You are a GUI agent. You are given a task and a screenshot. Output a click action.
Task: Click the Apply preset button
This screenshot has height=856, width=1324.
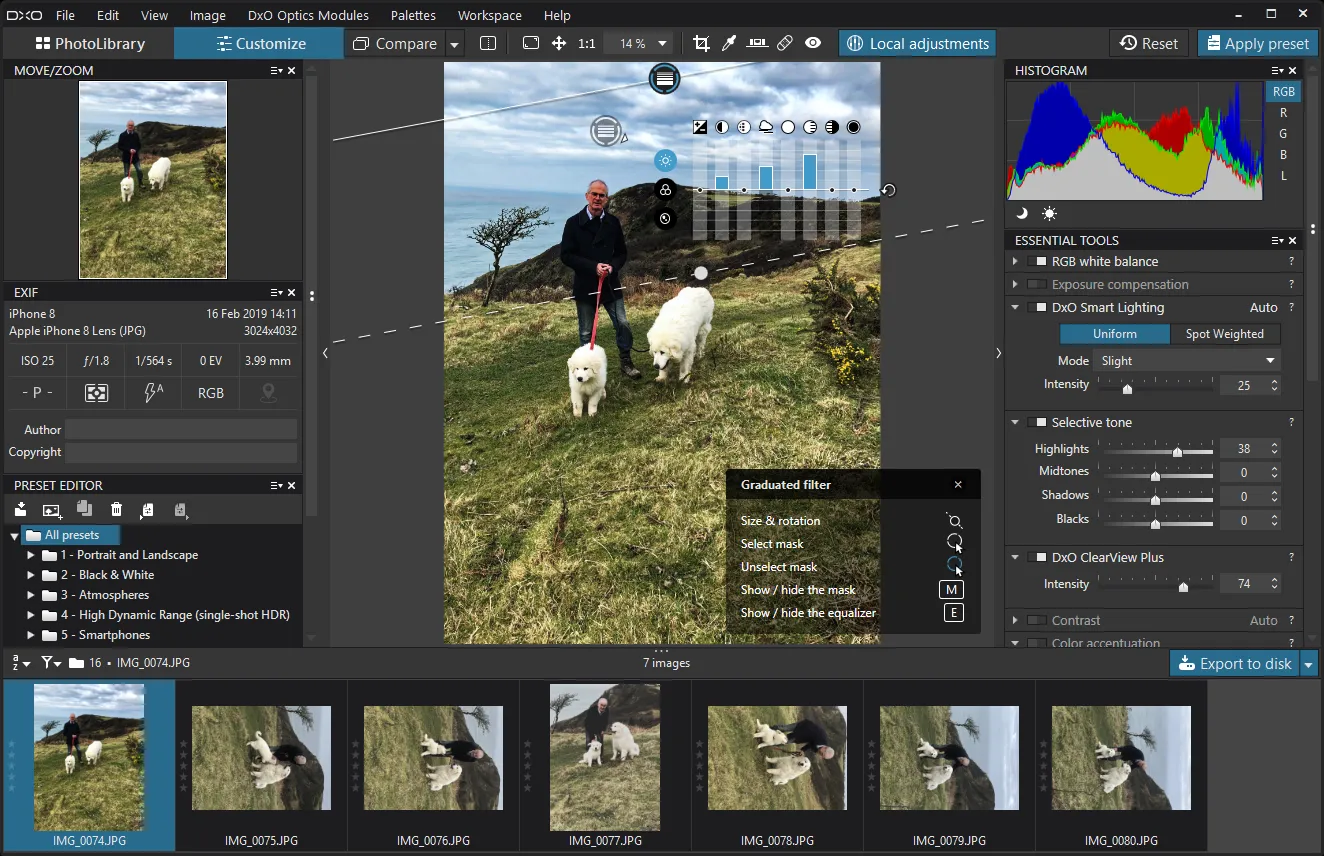(1257, 44)
